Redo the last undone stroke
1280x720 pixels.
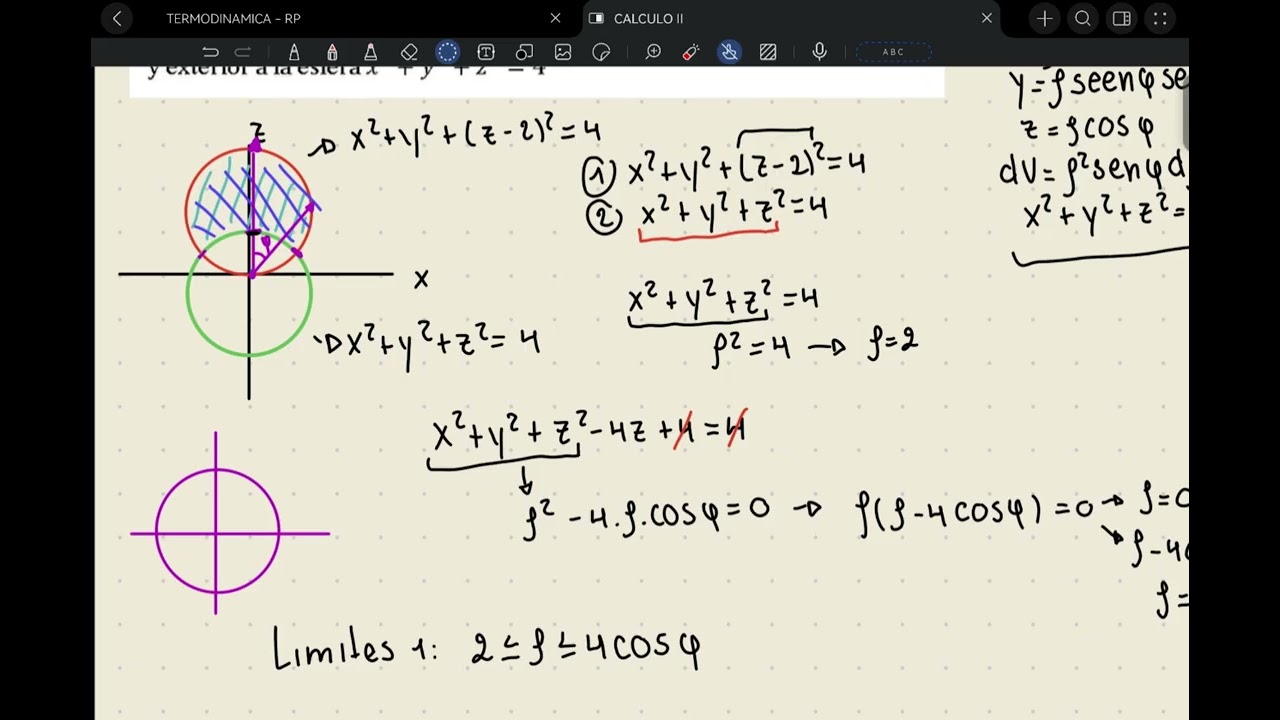pyautogui.click(x=242, y=52)
